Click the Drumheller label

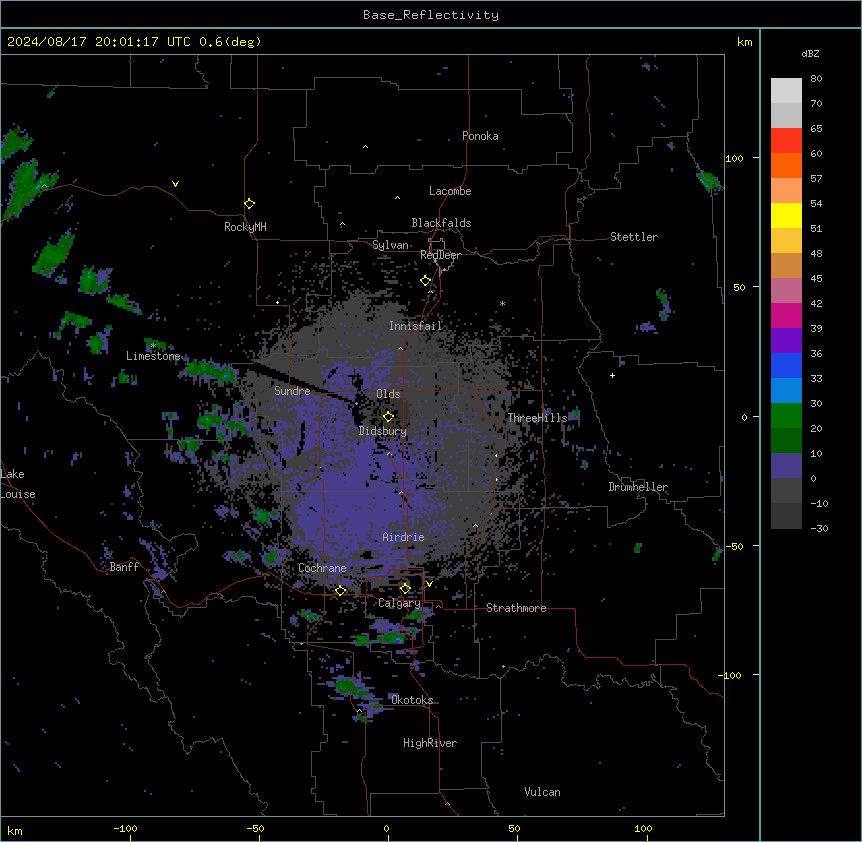point(638,487)
